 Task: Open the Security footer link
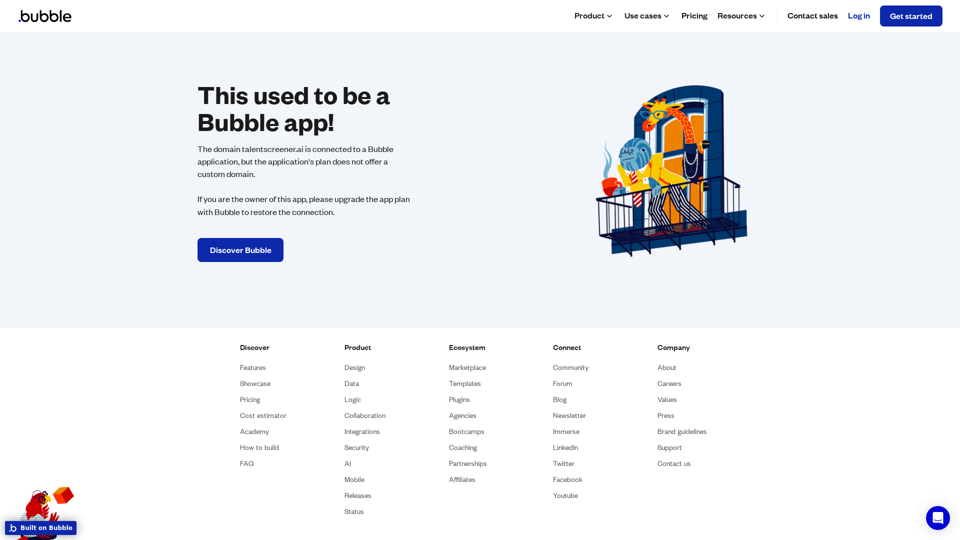(356, 447)
